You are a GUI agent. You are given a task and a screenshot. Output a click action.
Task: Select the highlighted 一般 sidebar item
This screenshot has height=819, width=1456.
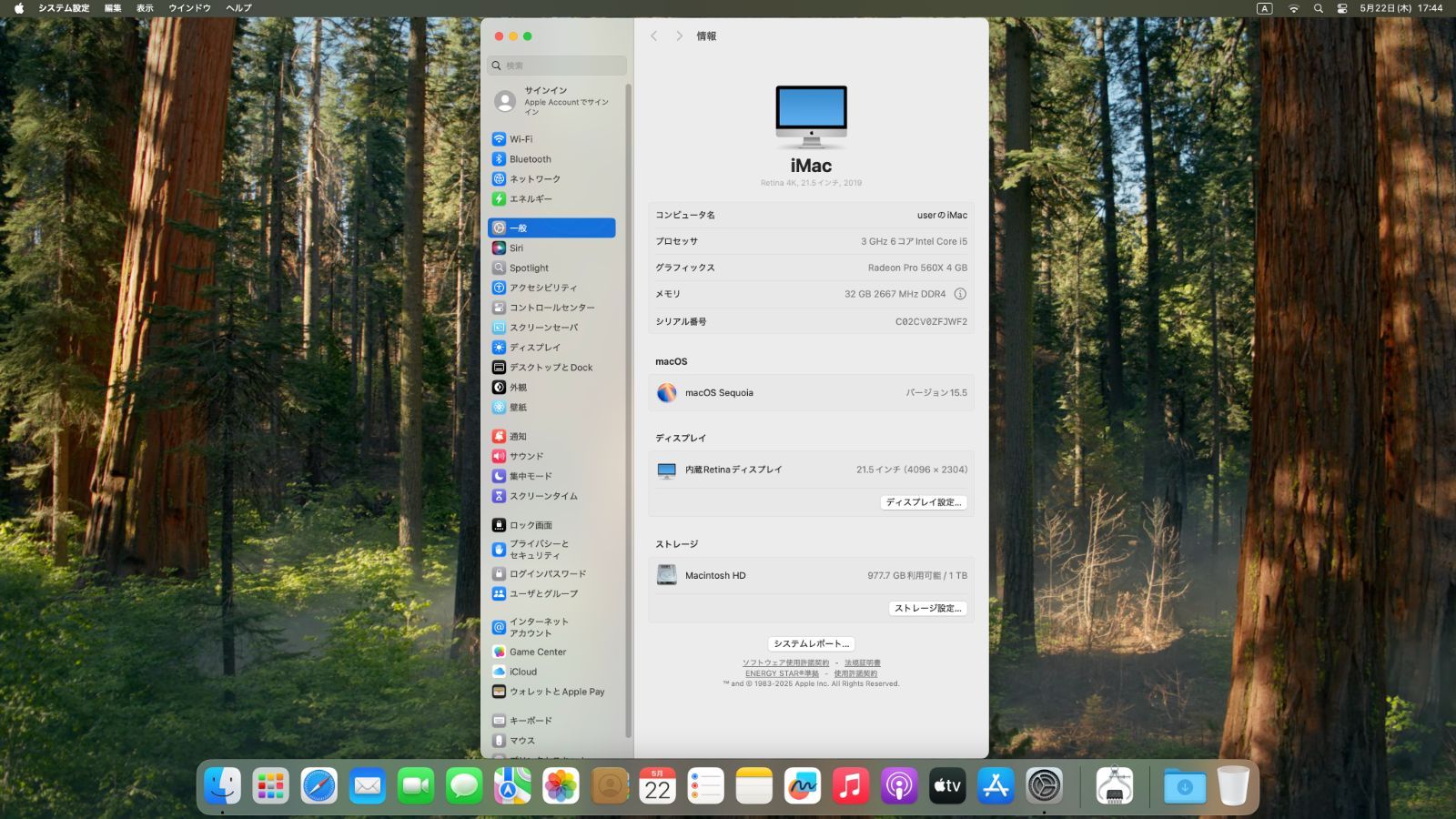(551, 227)
